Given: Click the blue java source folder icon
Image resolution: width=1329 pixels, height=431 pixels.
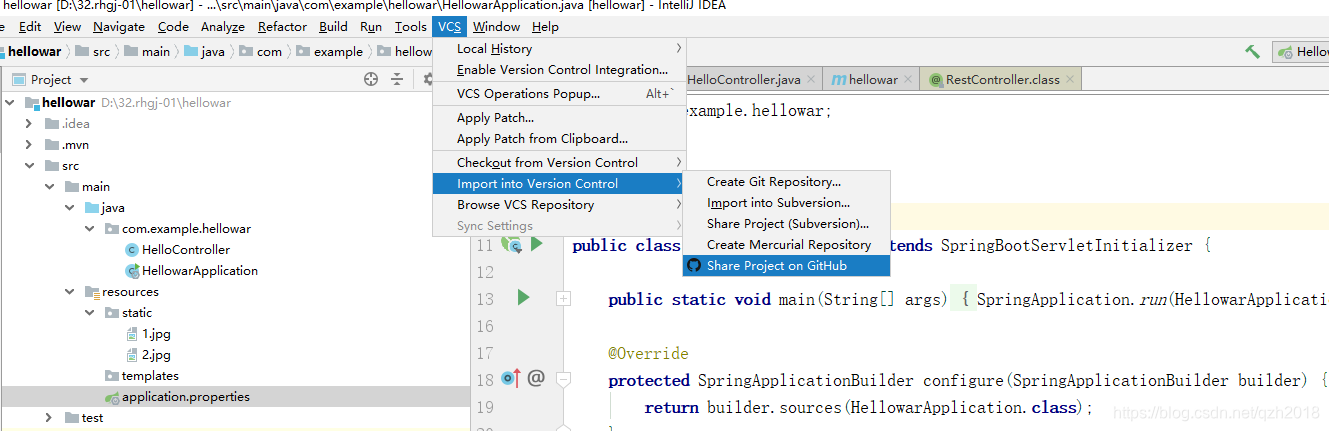Looking at the screenshot, I should (91, 208).
